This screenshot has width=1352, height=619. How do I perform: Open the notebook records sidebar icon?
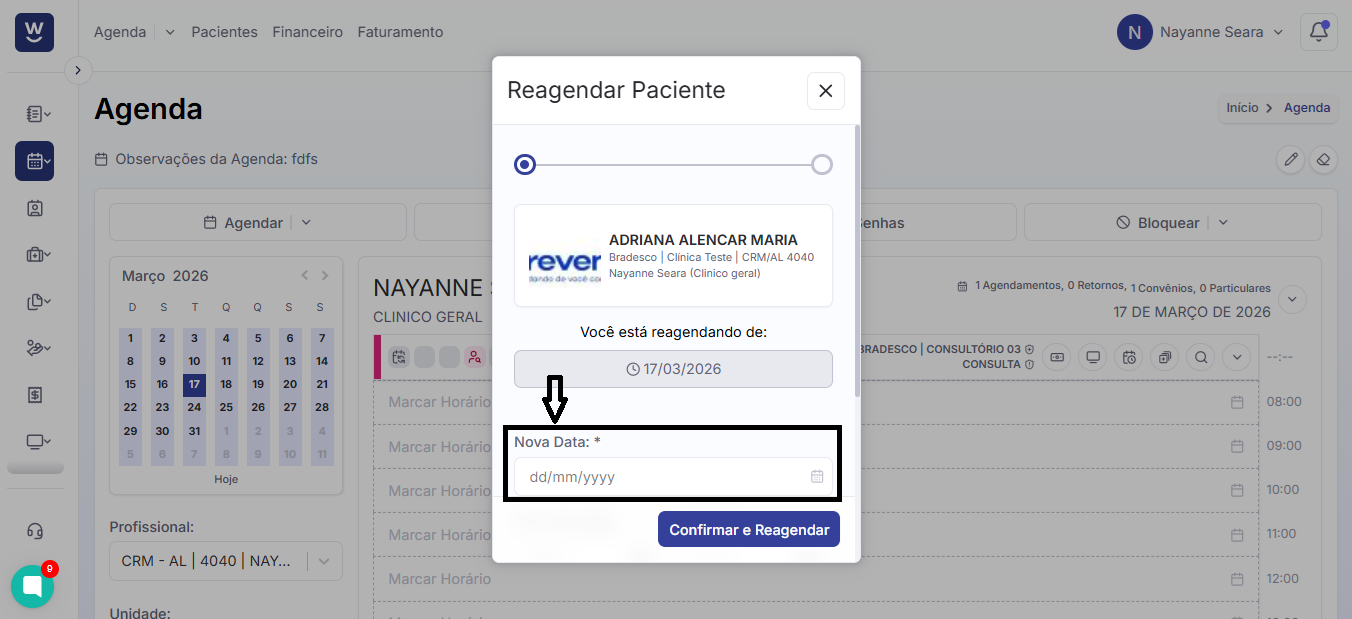click(38, 114)
